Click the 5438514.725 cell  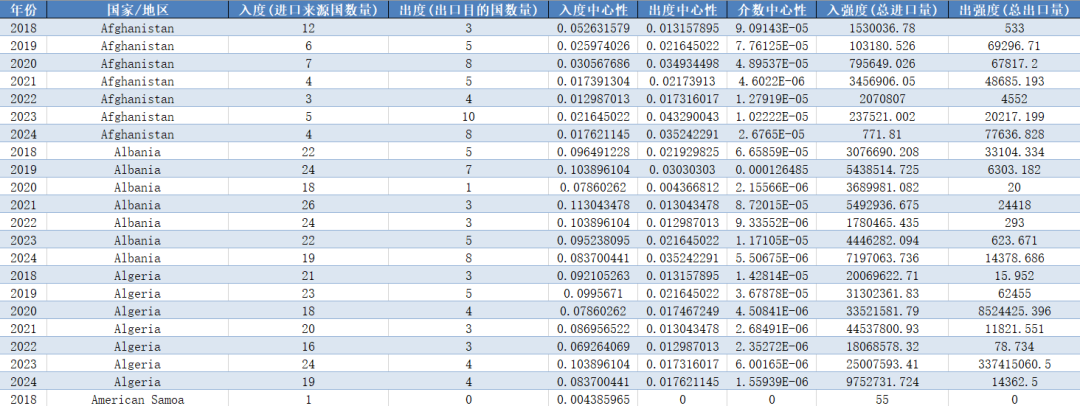pos(882,170)
